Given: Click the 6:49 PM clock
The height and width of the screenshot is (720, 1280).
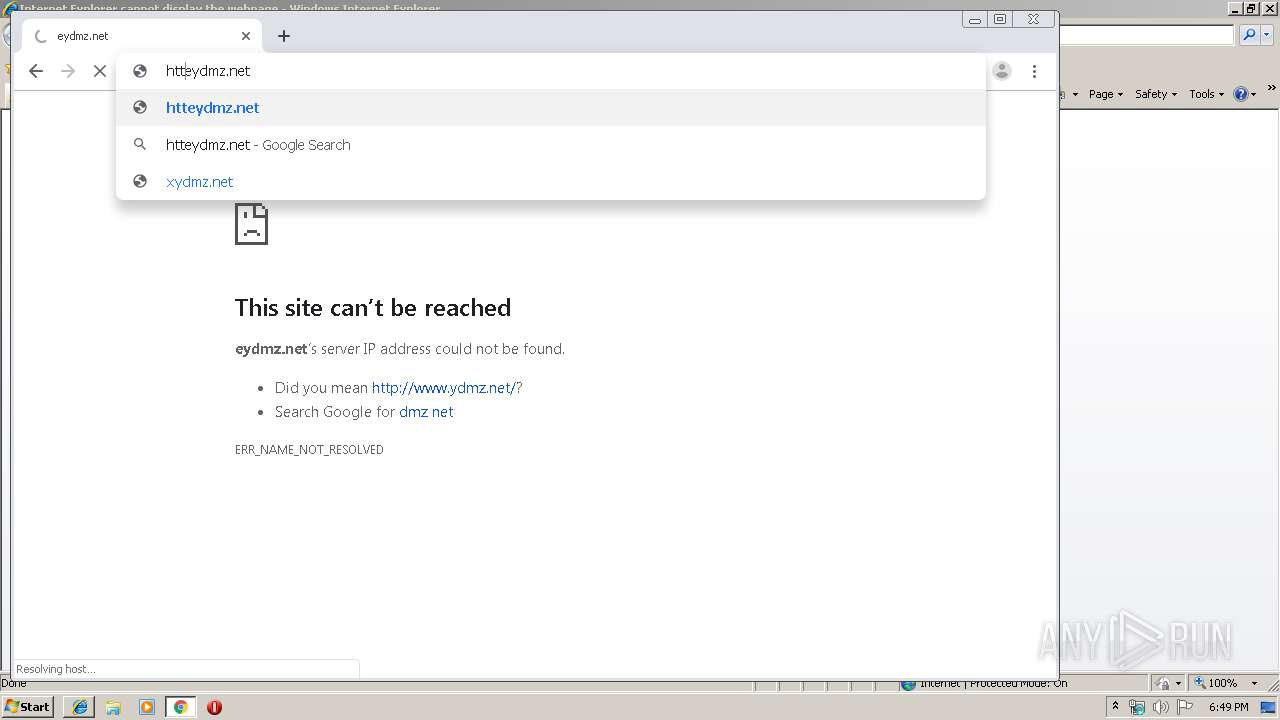Looking at the screenshot, I should 1228,707.
